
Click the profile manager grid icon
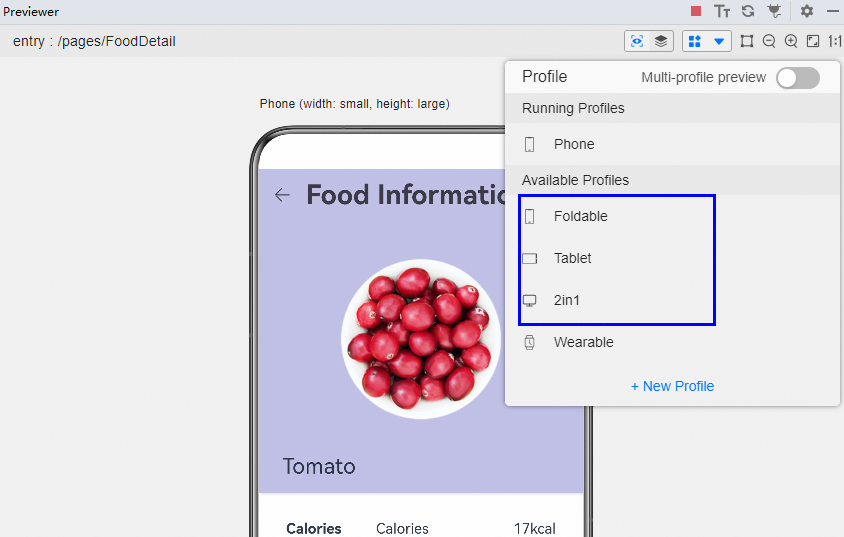(695, 41)
